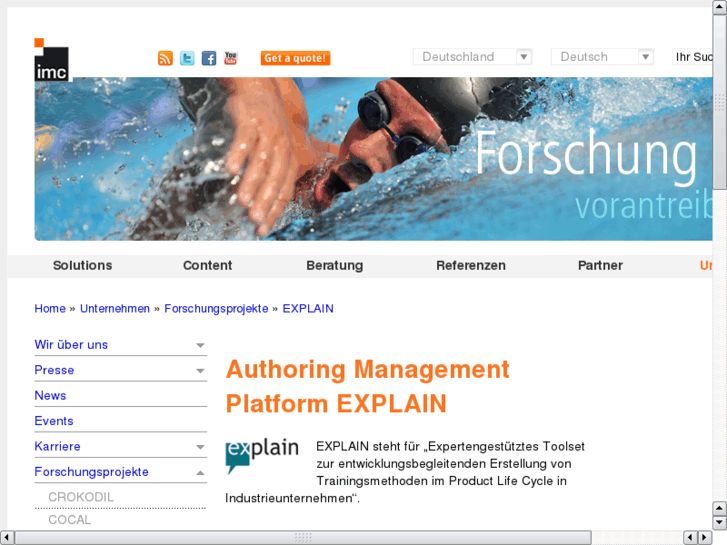Image resolution: width=727 pixels, height=545 pixels.
Task: Select the COCAL project item
Action: (x=70, y=520)
